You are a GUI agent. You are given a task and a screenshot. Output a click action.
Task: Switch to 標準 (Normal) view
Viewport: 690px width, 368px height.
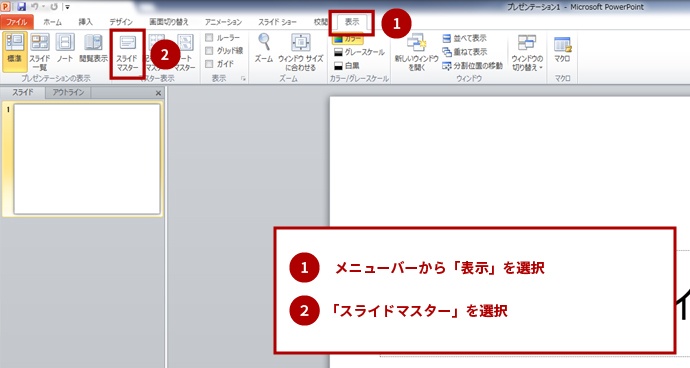click(15, 52)
